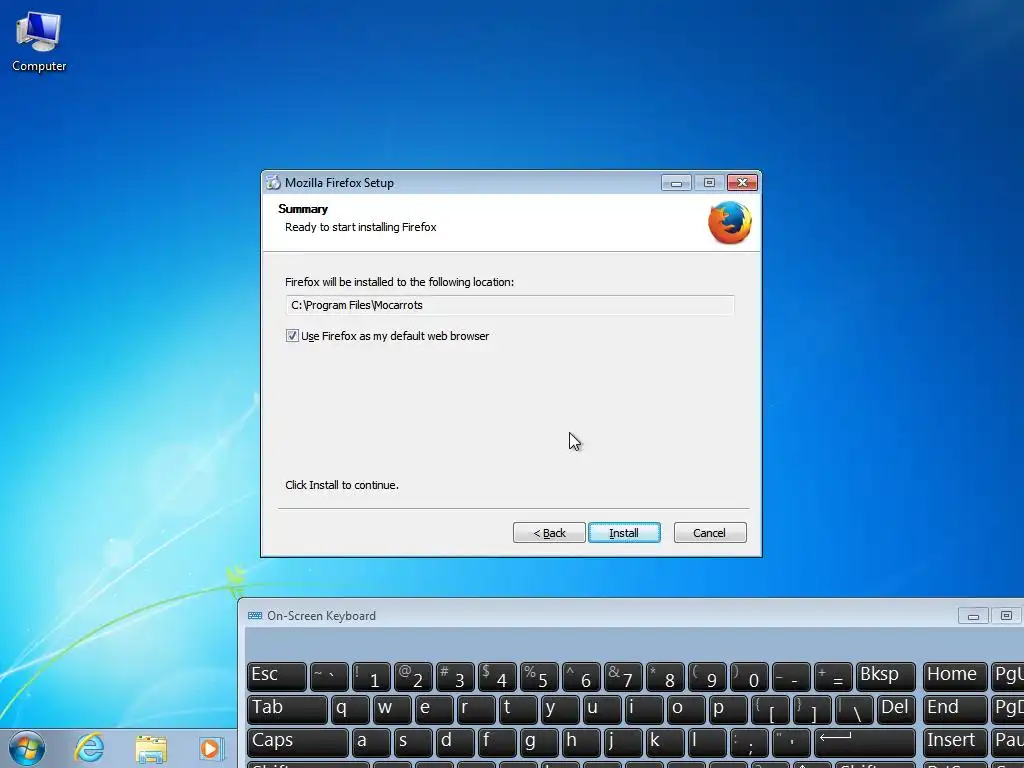The image size is (1024, 768).
Task: Tap the q key on-screen
Action: click(351, 709)
